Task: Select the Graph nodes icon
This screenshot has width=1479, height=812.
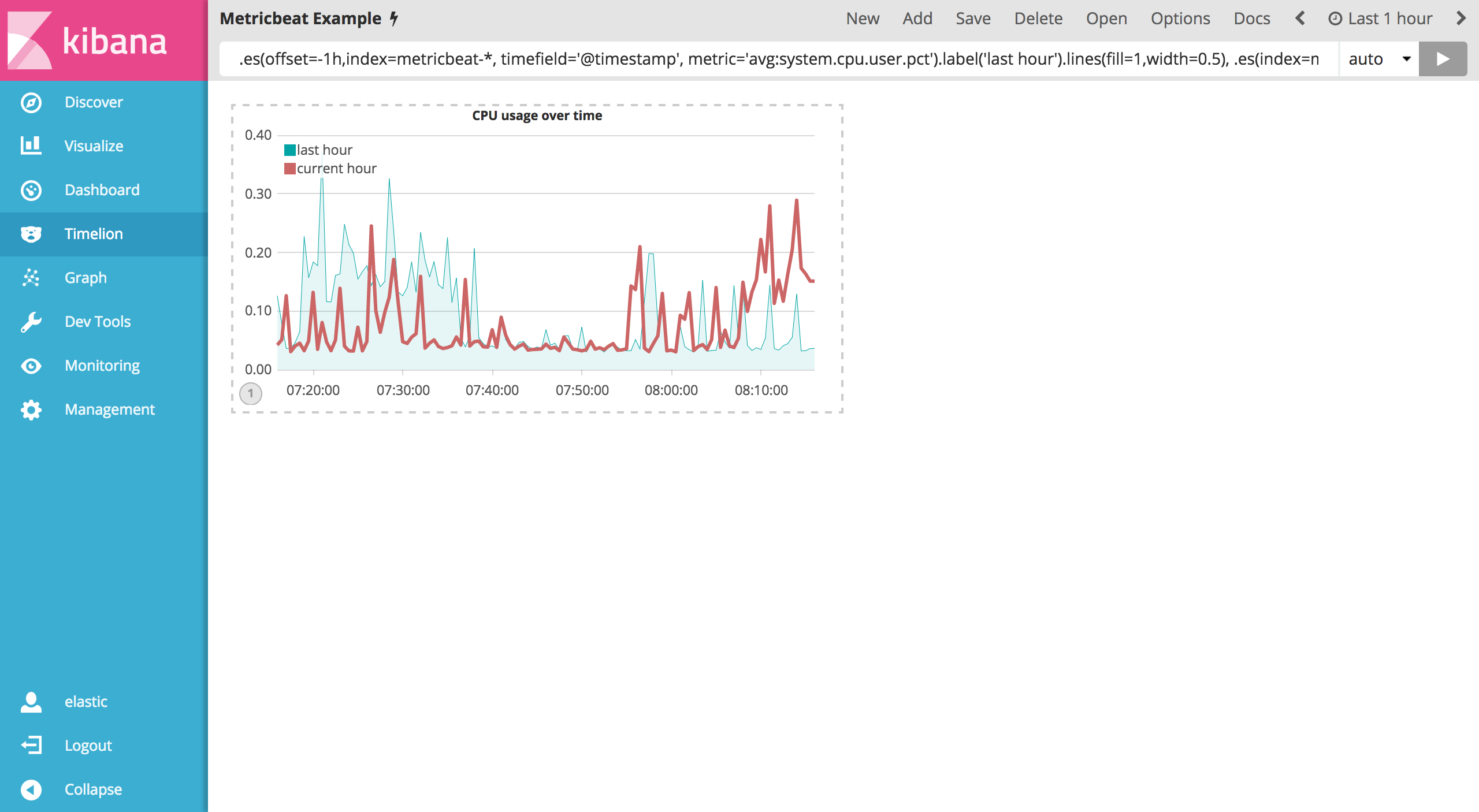Action: click(31, 278)
